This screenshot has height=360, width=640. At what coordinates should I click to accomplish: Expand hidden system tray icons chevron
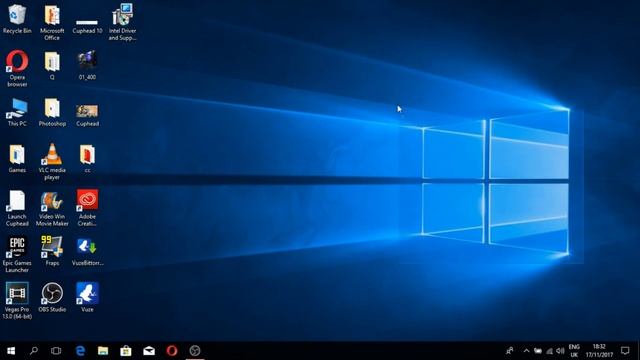527,351
